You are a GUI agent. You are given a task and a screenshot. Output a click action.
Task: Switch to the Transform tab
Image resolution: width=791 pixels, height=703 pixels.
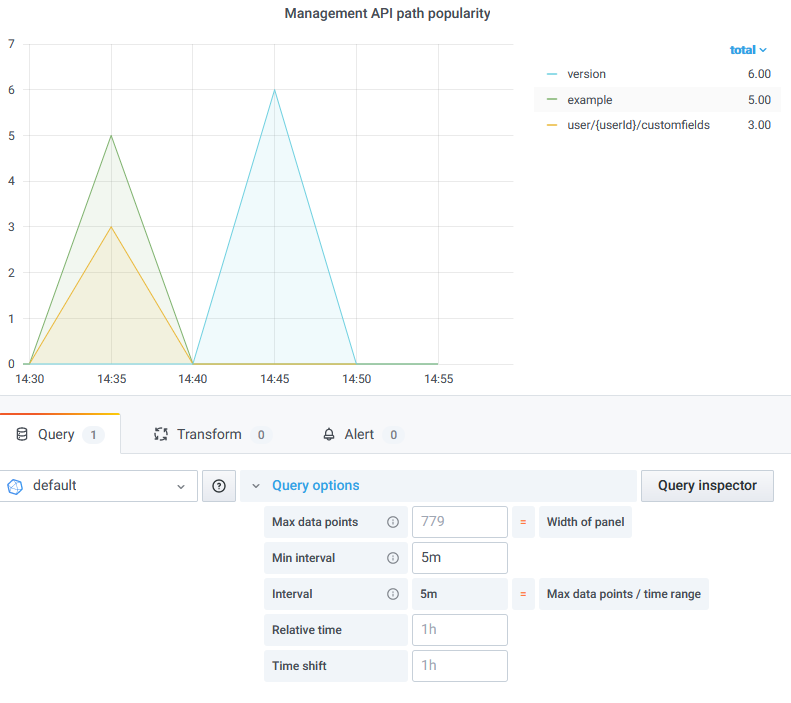pyautogui.click(x=209, y=435)
